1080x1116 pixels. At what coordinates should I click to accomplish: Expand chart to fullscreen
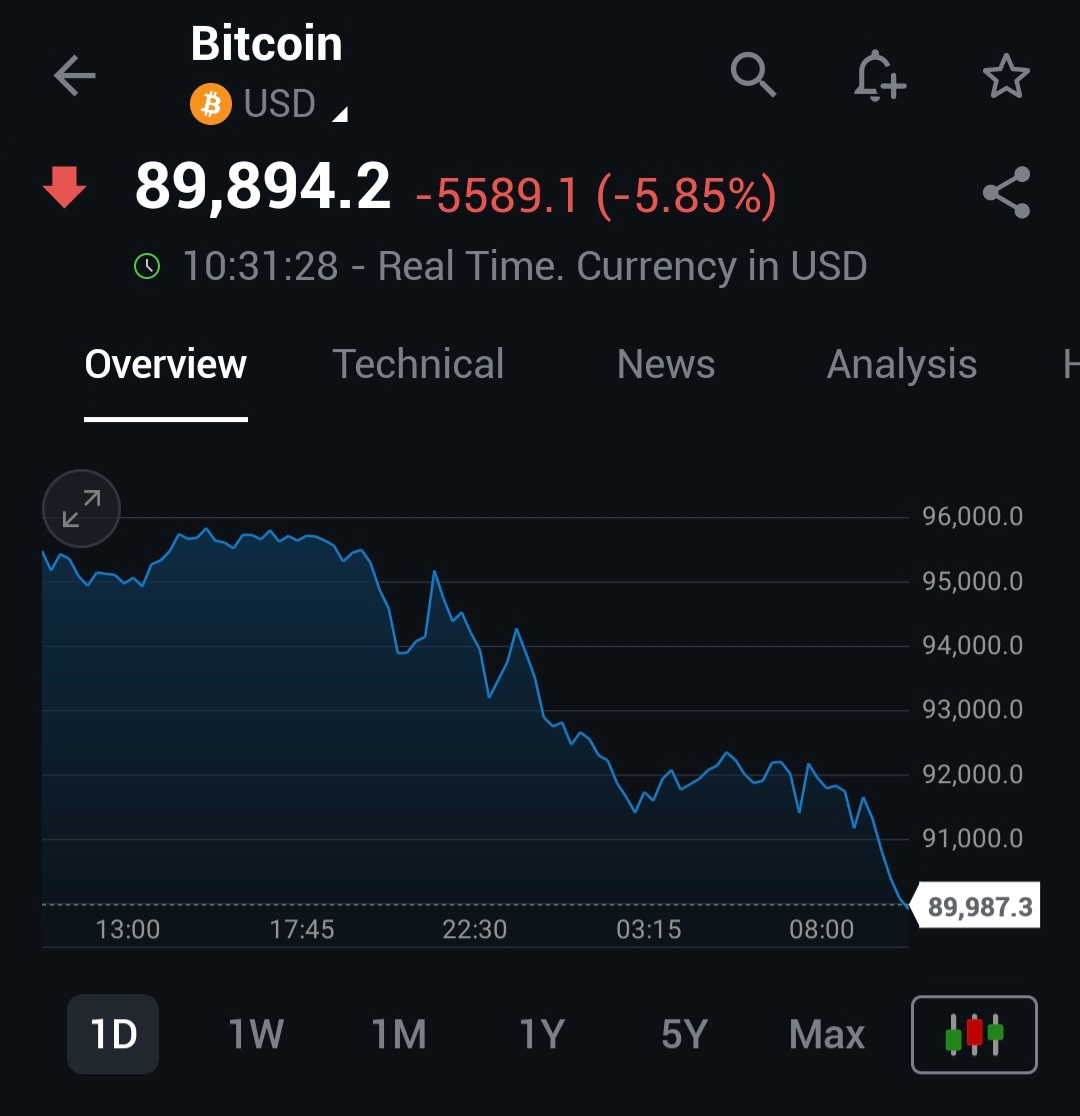coord(81,508)
